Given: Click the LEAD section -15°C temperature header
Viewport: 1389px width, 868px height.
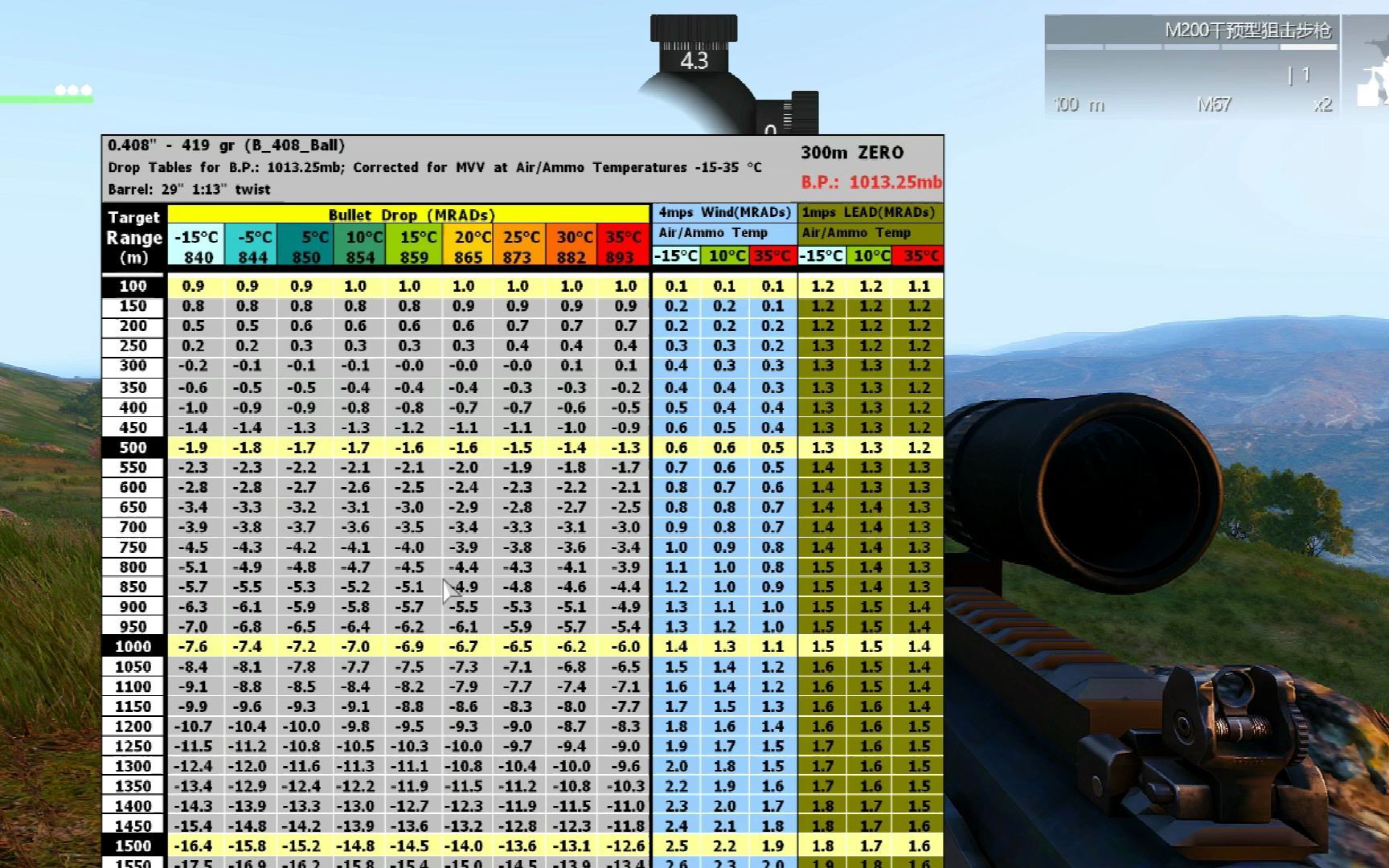Looking at the screenshot, I should pyautogui.click(x=822, y=256).
